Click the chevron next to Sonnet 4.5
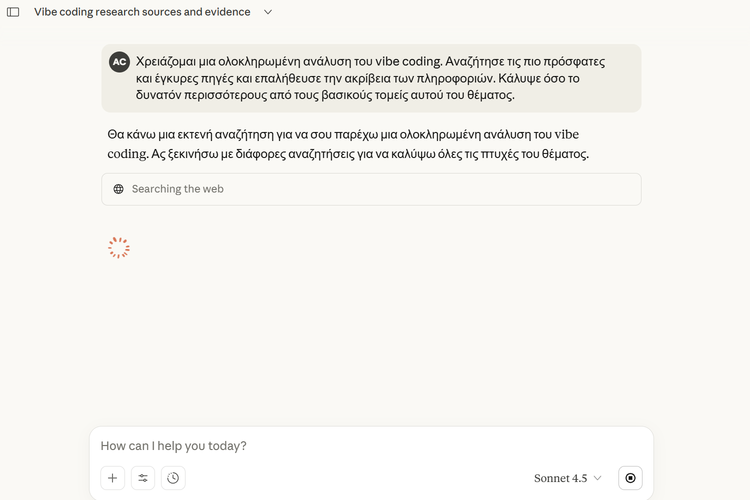 (x=598, y=478)
